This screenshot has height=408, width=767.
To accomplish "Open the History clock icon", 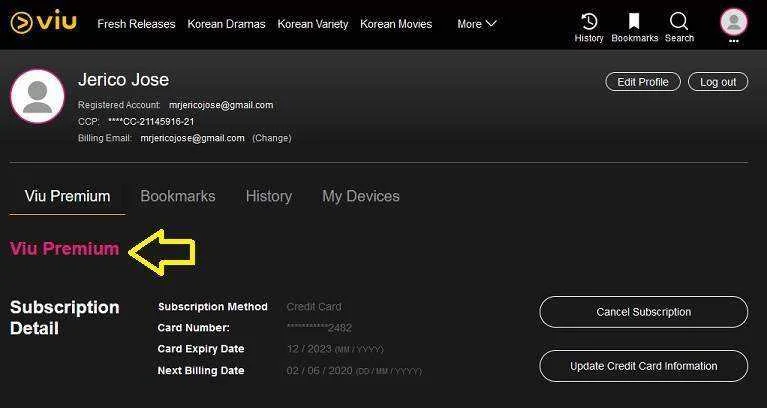I will click(588, 22).
